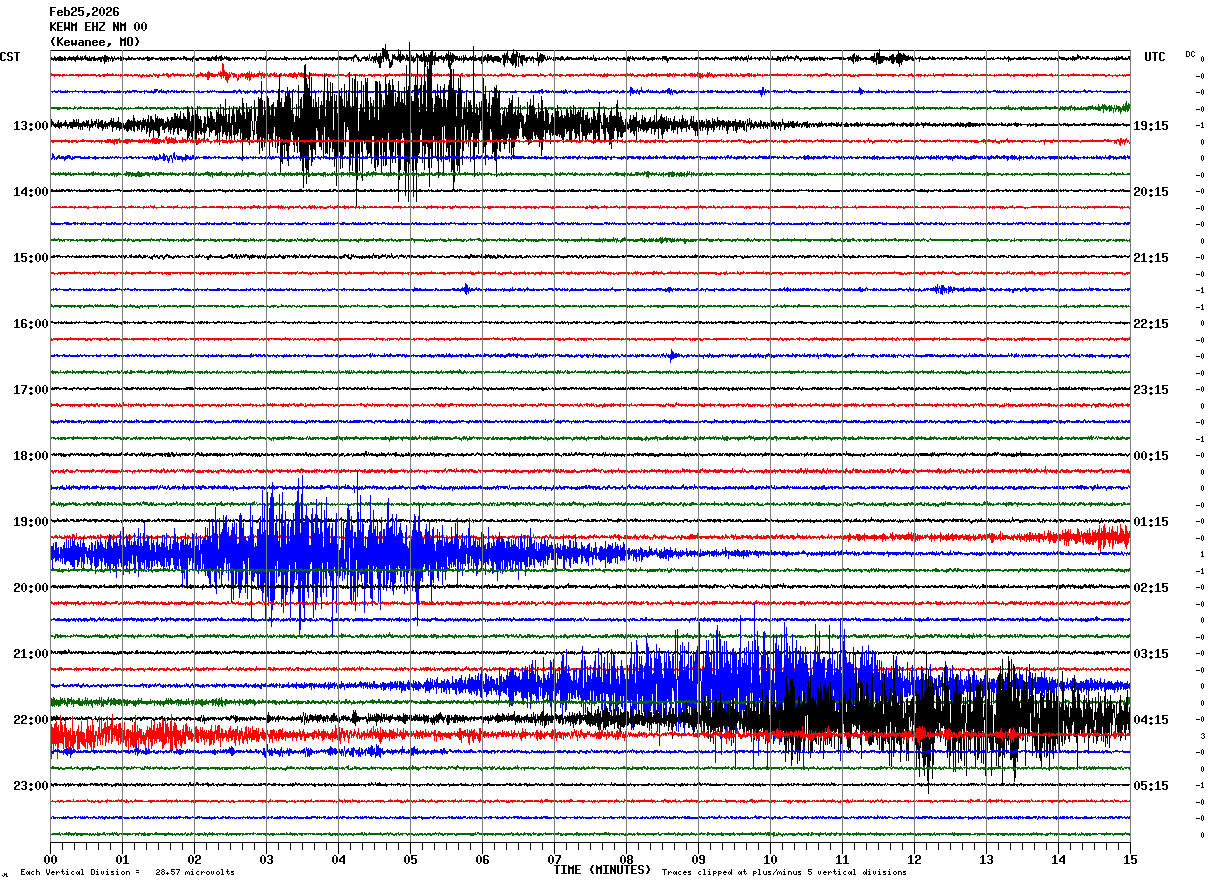Select the 20:00 CST time label
This screenshot has width=1210, height=886.
point(31,588)
